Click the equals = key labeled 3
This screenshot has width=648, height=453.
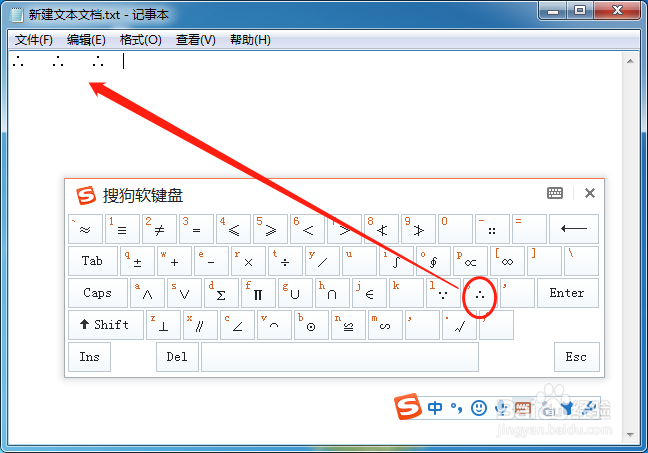click(x=196, y=229)
